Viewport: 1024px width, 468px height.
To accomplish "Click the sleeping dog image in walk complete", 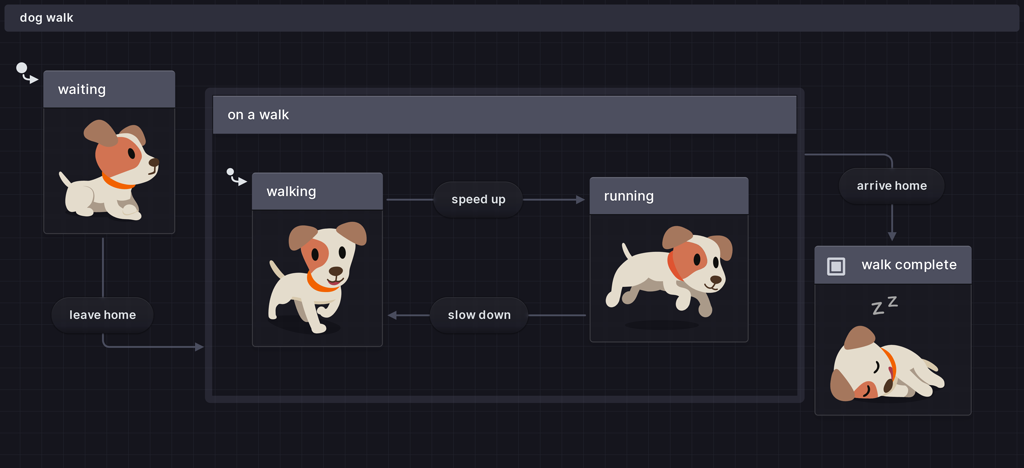I will (x=886, y=365).
